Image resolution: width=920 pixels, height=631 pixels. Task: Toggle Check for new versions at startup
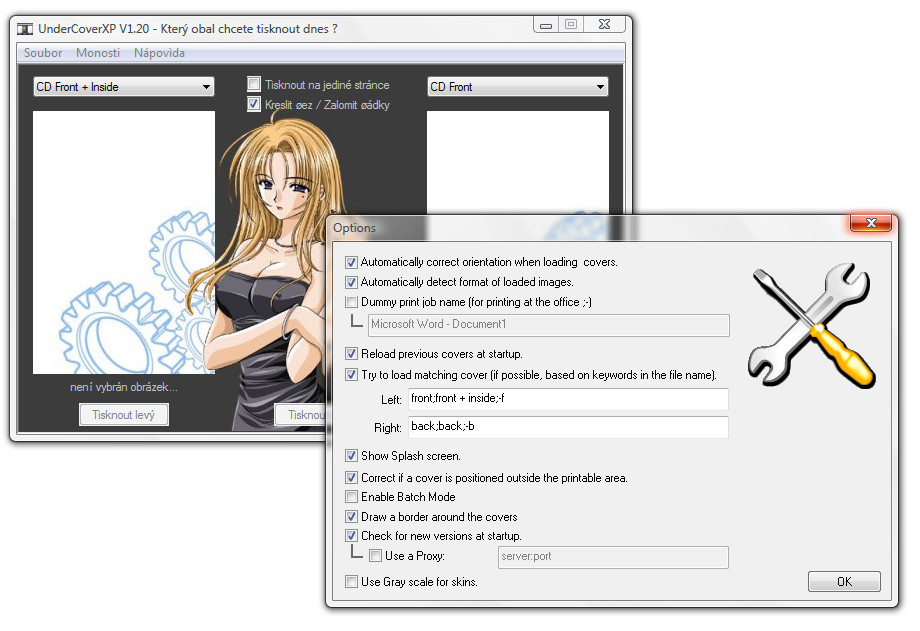point(351,535)
